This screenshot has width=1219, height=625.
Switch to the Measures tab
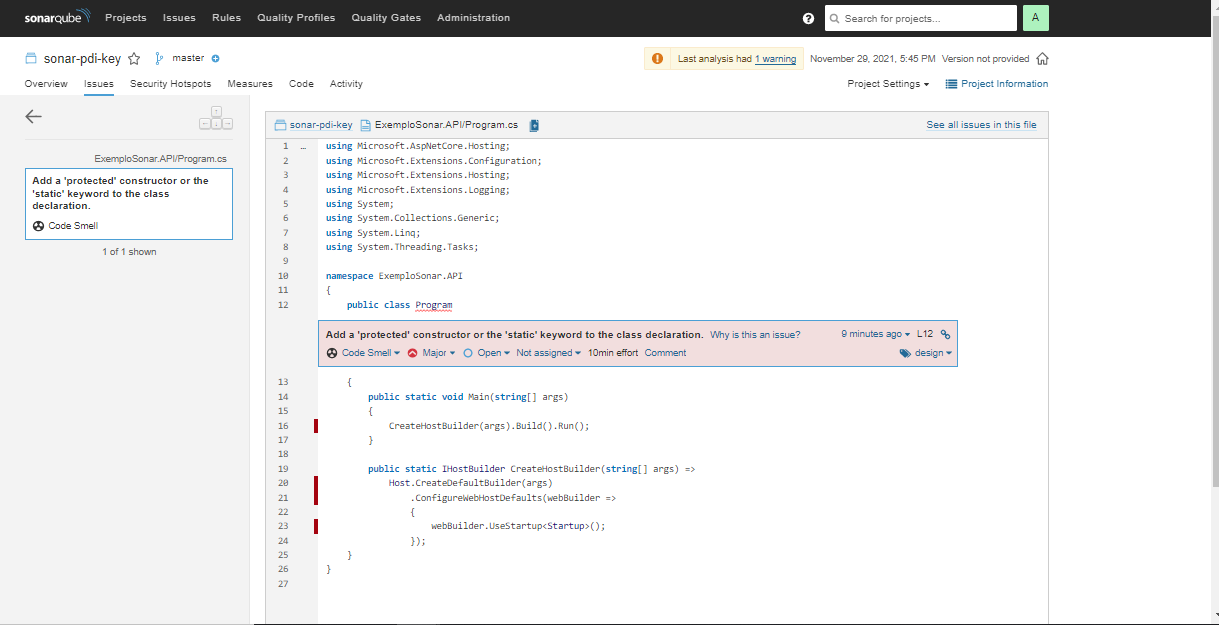click(250, 84)
